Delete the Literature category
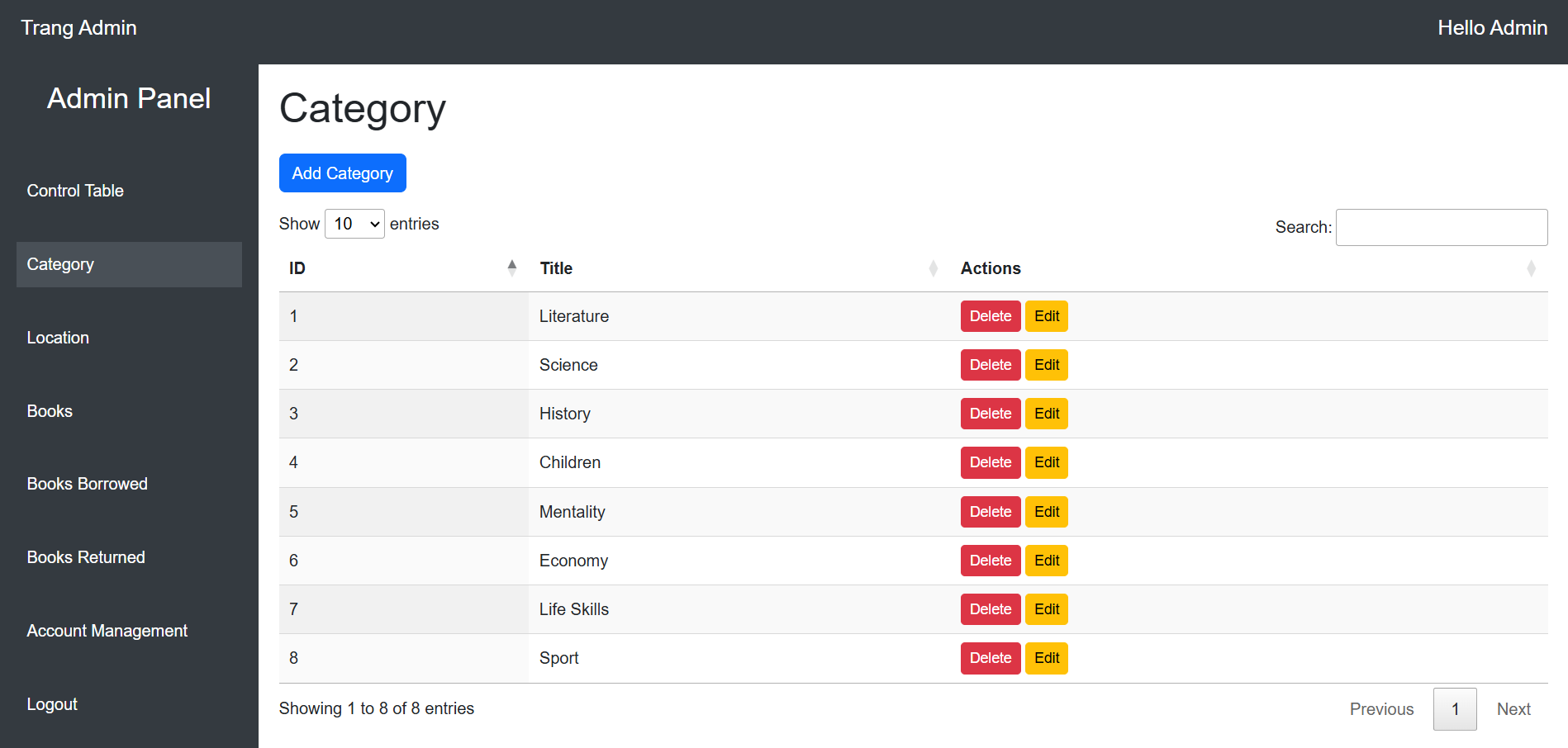 click(x=990, y=316)
